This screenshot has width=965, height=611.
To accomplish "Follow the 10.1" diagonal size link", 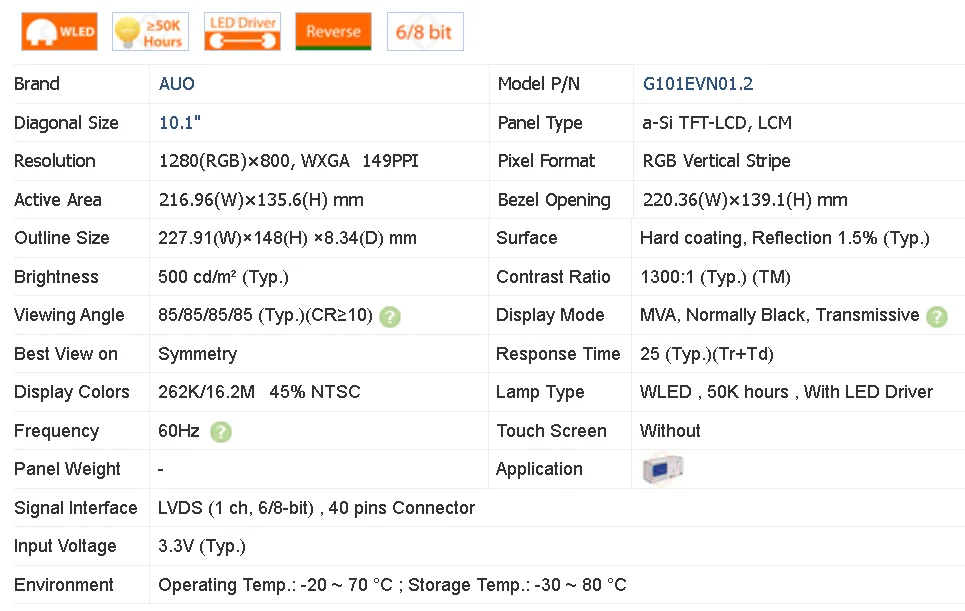I will 180,122.
